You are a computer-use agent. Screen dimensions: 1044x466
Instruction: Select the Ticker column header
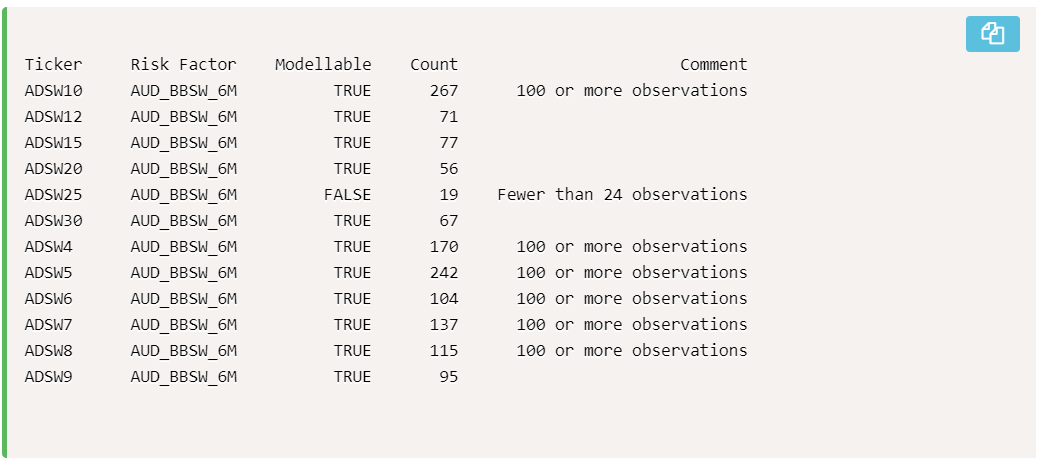pos(54,65)
